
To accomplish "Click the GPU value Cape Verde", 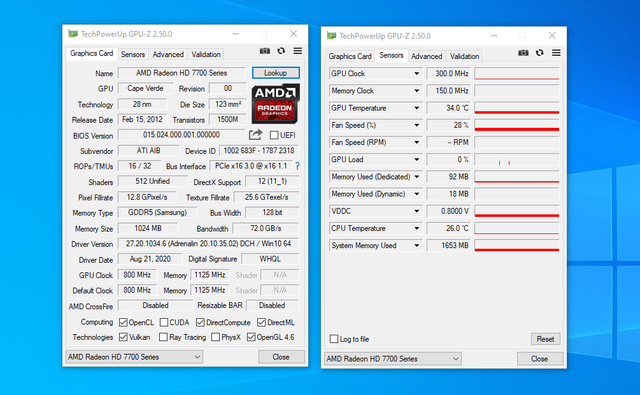I will (145, 88).
